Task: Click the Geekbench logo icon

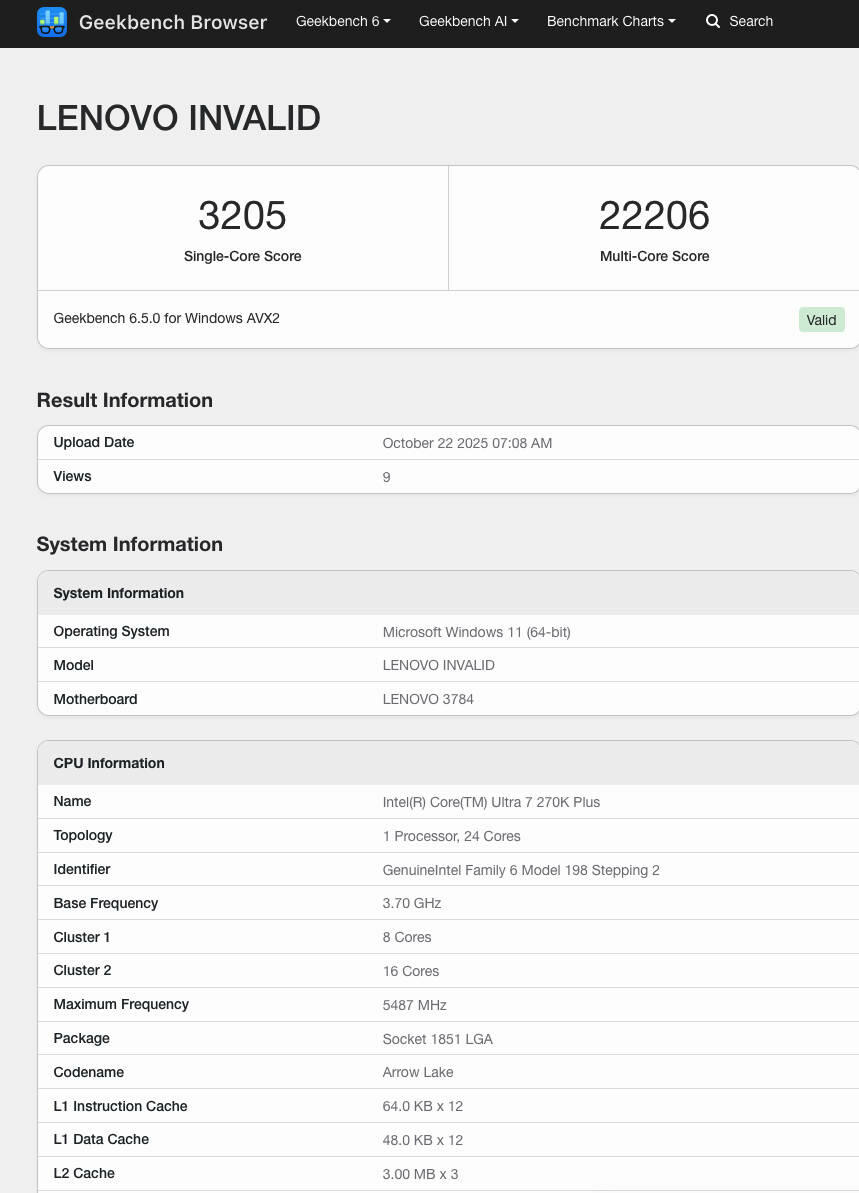Action: tap(52, 22)
